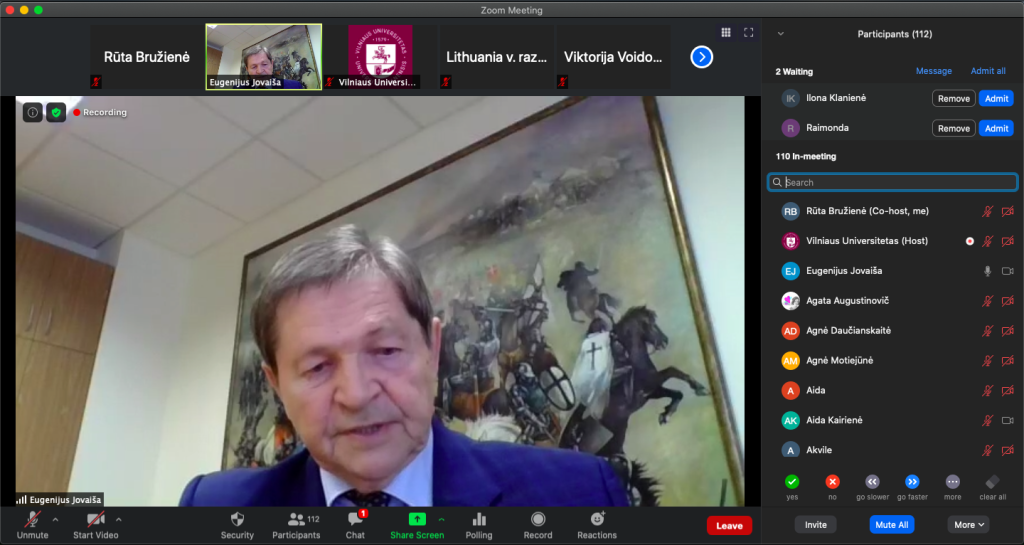Screen dimensions: 1024x545
Task: Click the Mute All button
Action: pyautogui.click(x=891, y=524)
